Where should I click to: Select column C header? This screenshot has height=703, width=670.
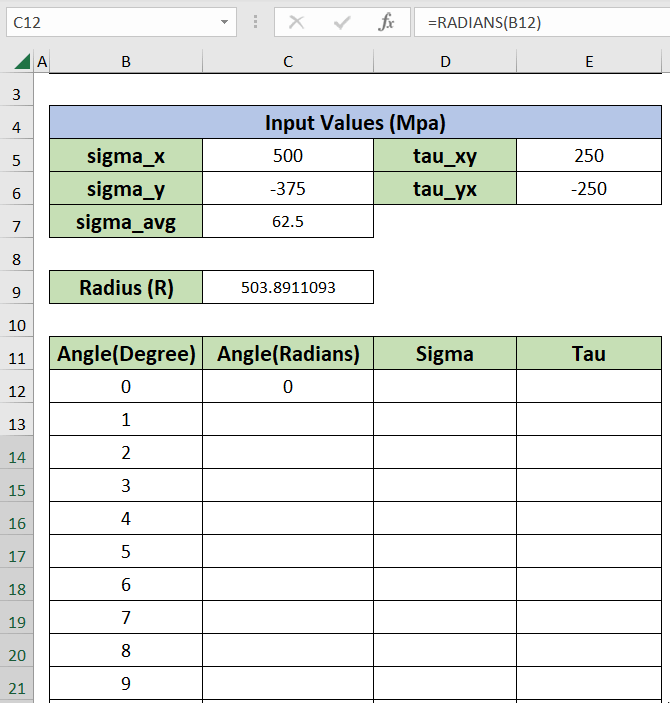288,62
